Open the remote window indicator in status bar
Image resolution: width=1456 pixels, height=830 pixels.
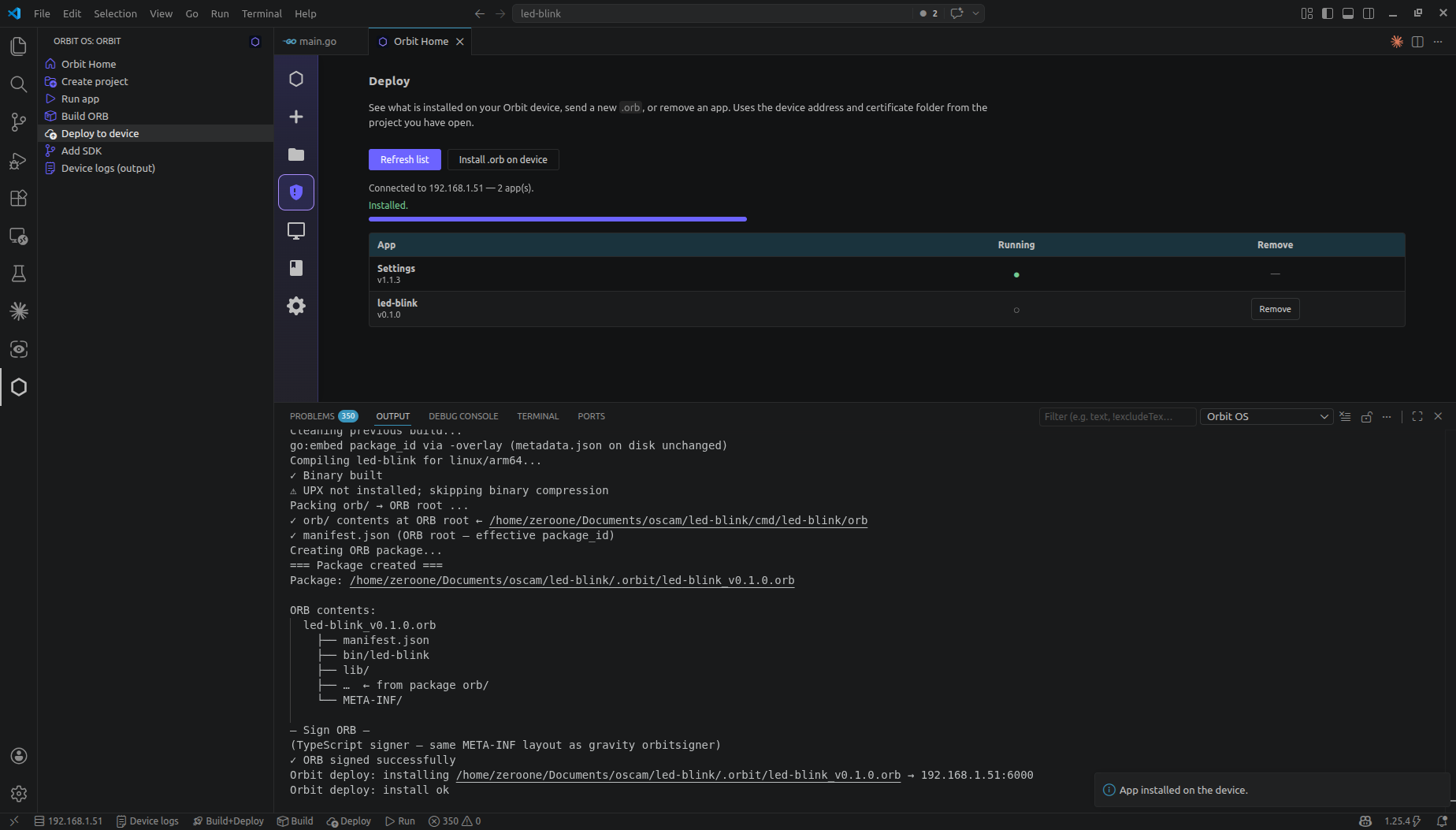pos(13,821)
